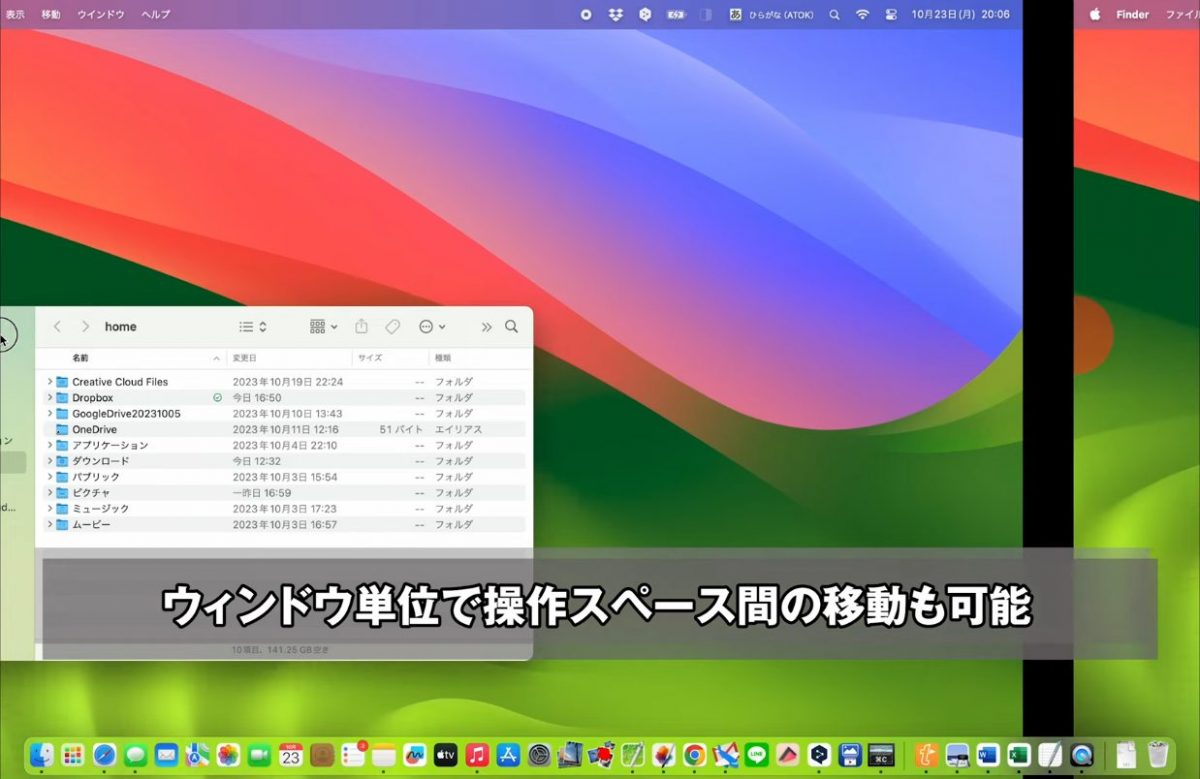Click the tag icon in Finder toolbar
1200x779 pixels.
point(393,327)
